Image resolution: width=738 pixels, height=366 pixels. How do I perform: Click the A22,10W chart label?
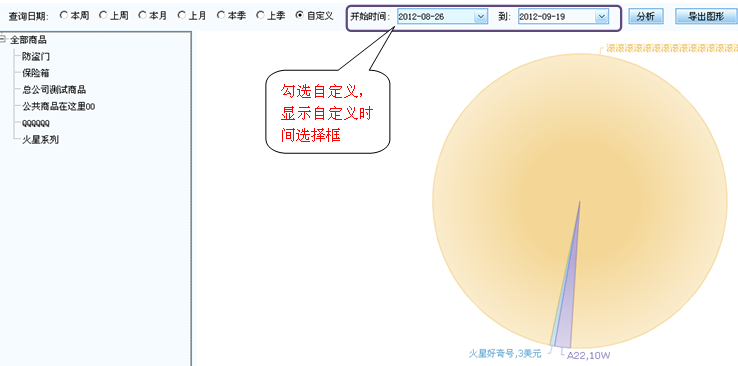point(588,355)
